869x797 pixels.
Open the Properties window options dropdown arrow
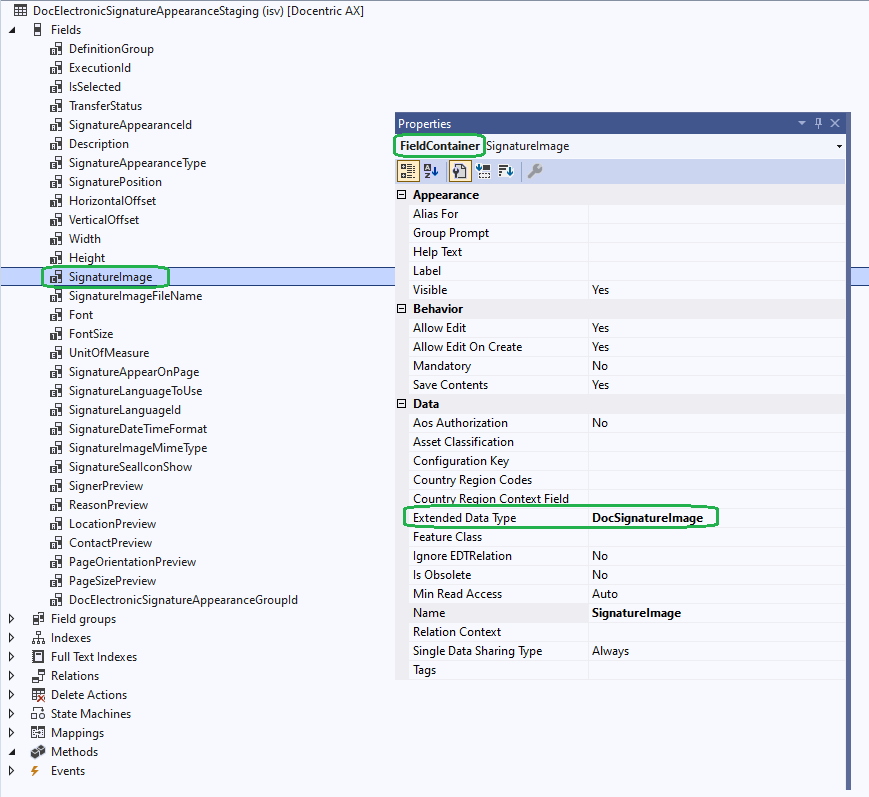[x=802, y=123]
